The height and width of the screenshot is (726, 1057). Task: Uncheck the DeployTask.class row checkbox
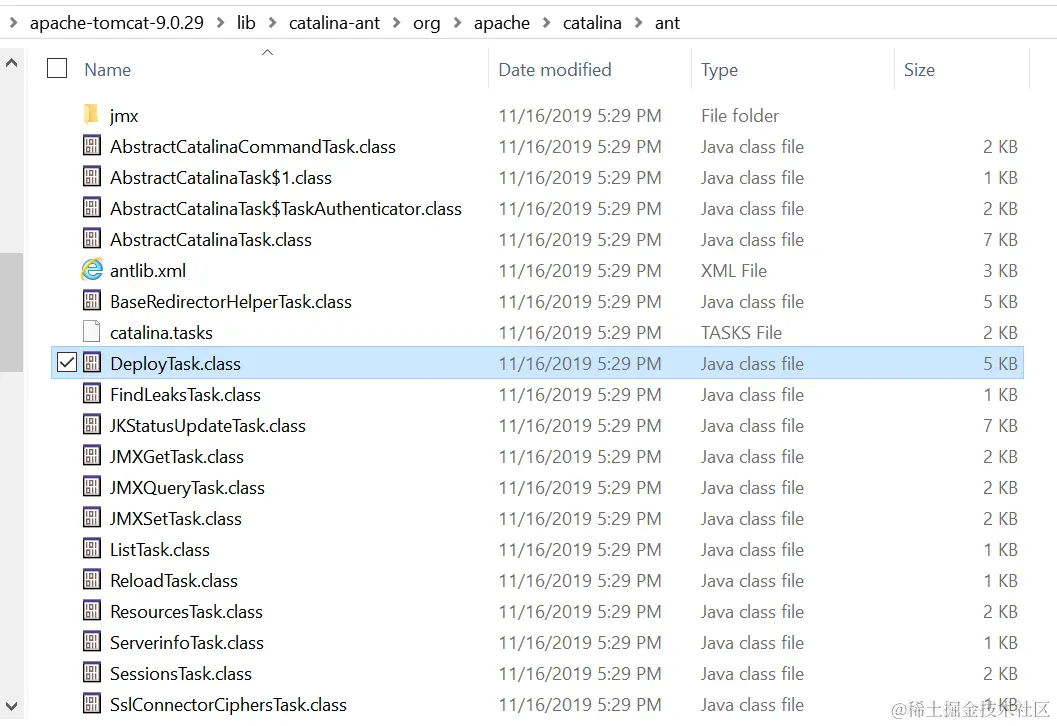tap(67, 363)
